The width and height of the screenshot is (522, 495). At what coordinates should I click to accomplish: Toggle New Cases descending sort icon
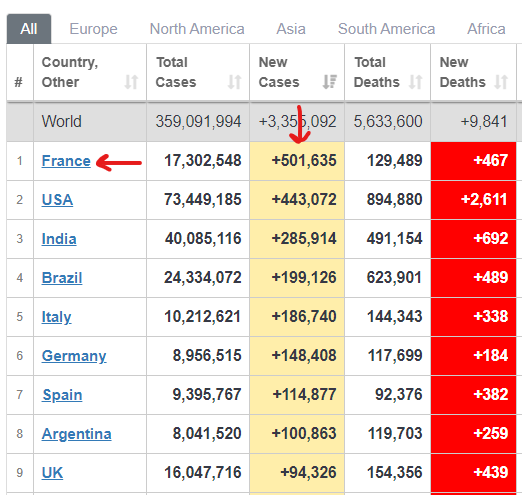click(x=330, y=82)
